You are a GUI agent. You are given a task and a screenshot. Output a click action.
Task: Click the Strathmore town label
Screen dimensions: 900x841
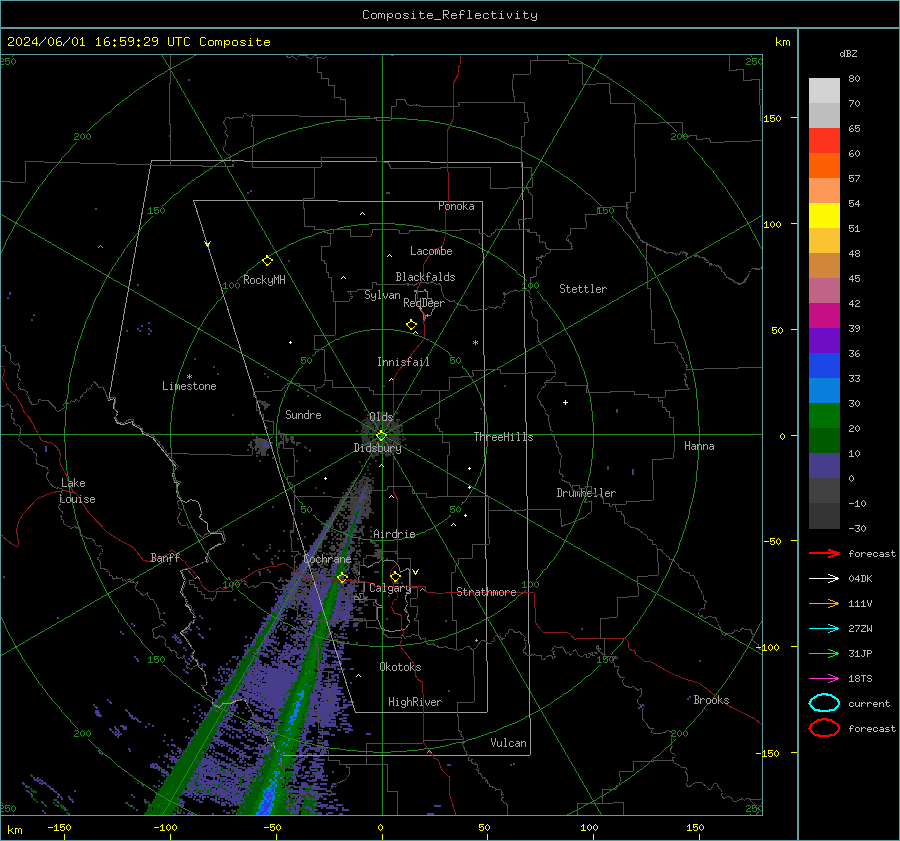point(486,592)
